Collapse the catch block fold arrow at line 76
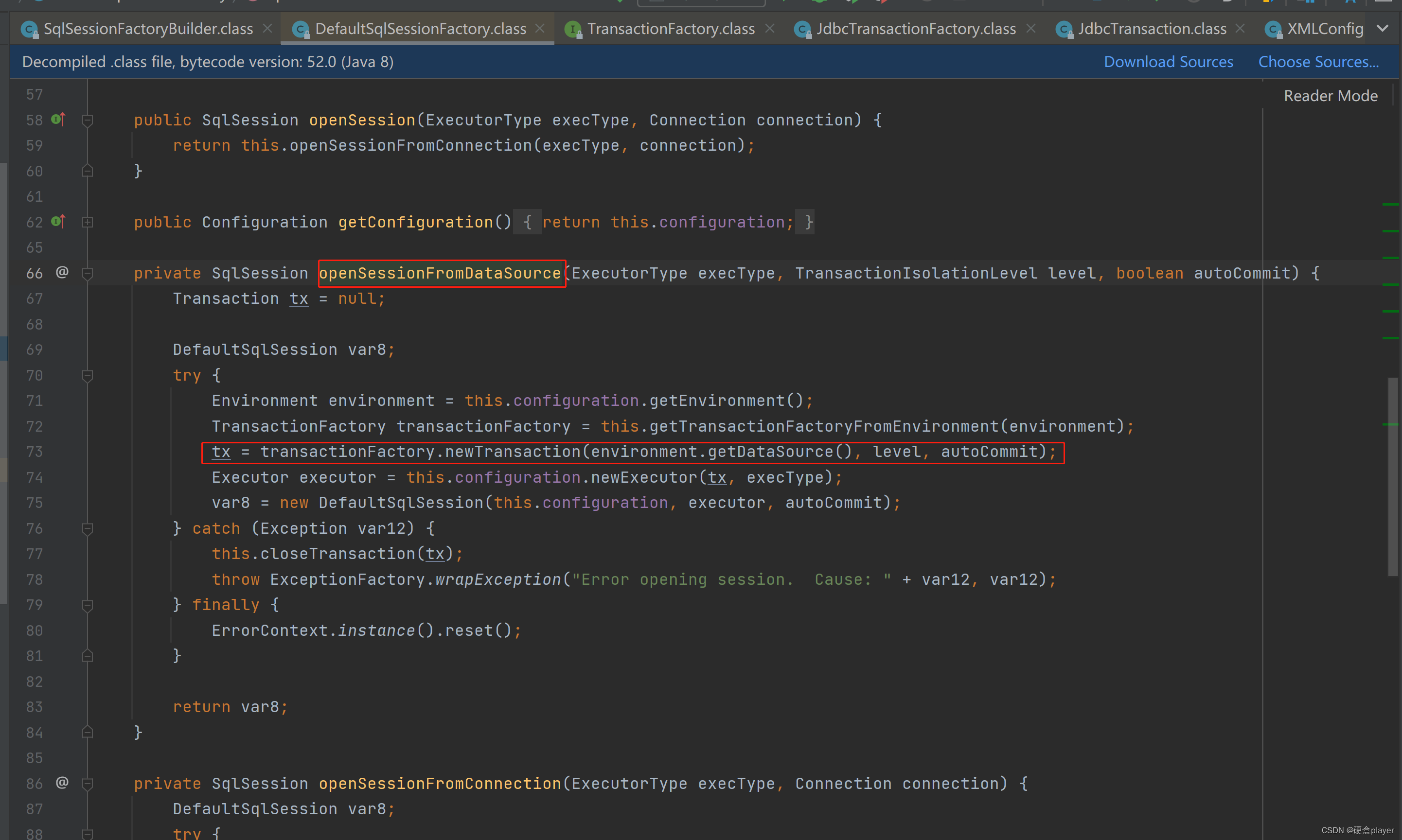 tap(87, 528)
